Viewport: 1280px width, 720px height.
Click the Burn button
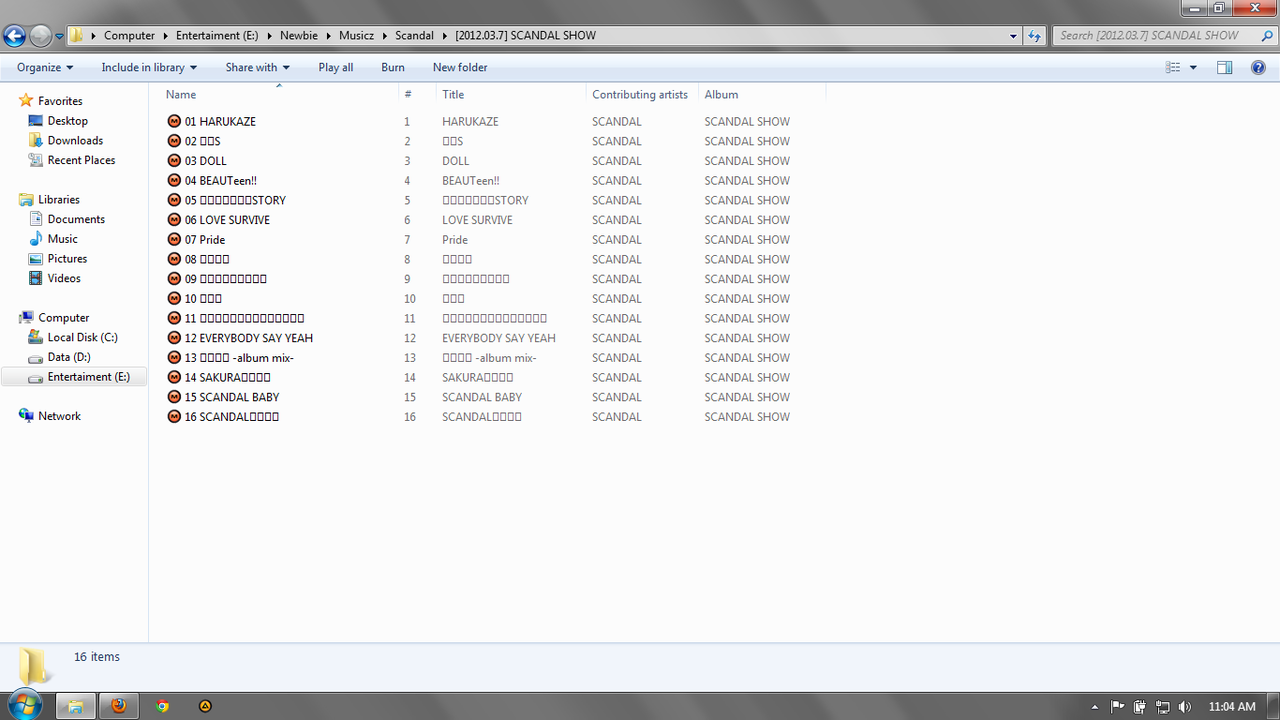(x=393, y=67)
